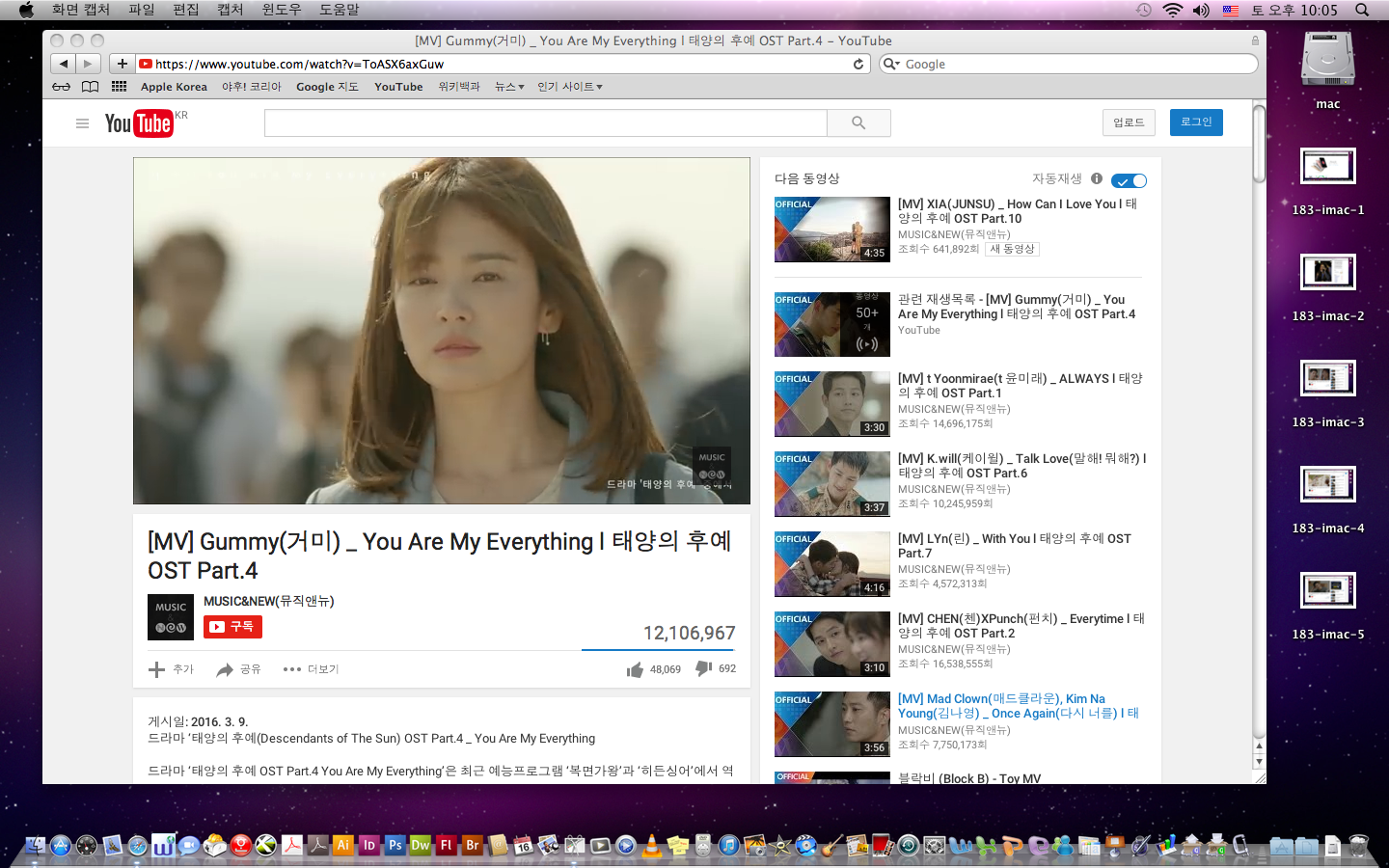The width and height of the screenshot is (1389, 868).
Task: Click the blue 로그인 sign-in button
Action: pos(1196,122)
